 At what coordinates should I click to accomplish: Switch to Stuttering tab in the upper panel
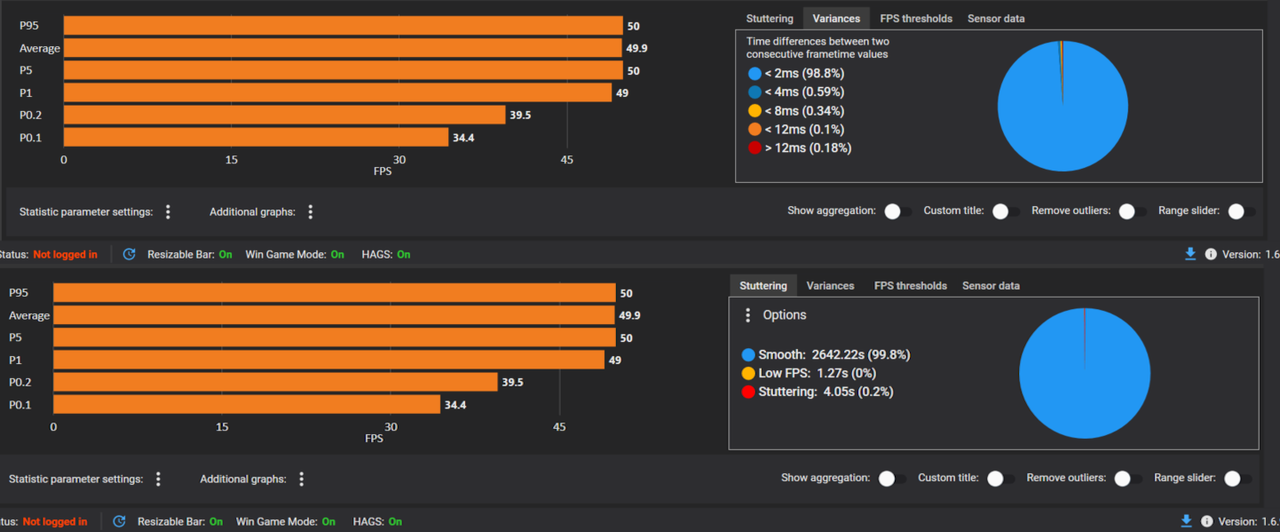[769, 18]
